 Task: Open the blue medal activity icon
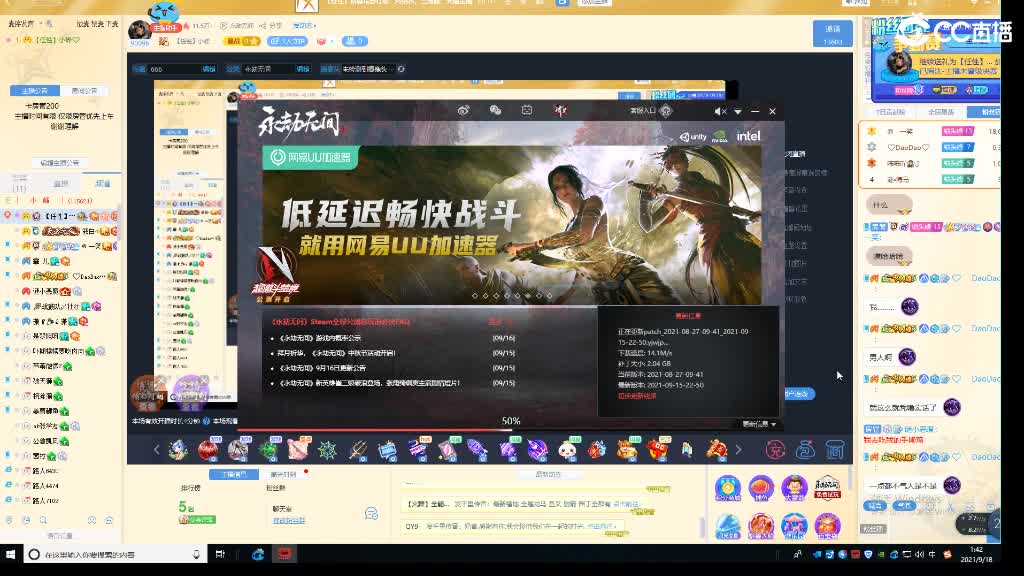pyautogui.click(x=728, y=488)
